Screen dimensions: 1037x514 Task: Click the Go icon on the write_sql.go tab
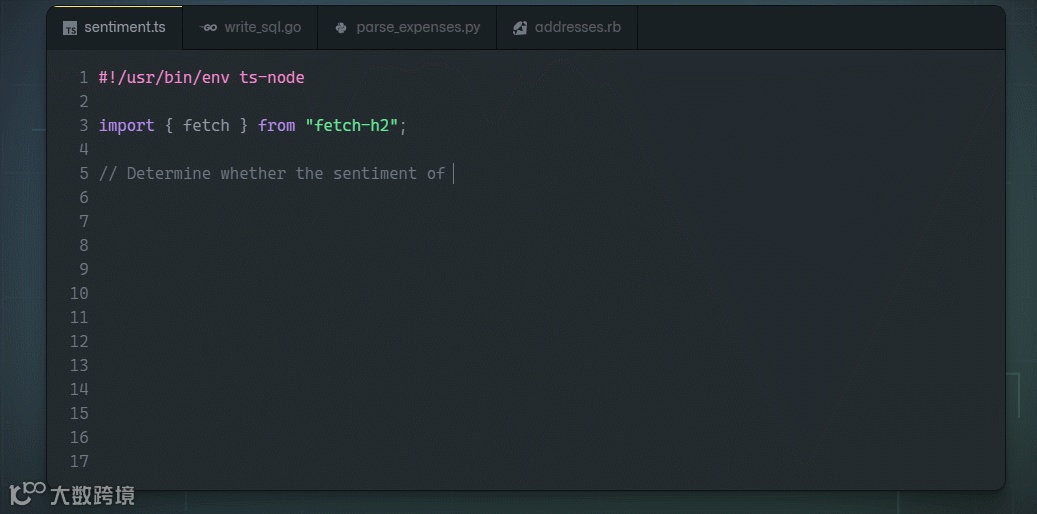tap(208, 28)
